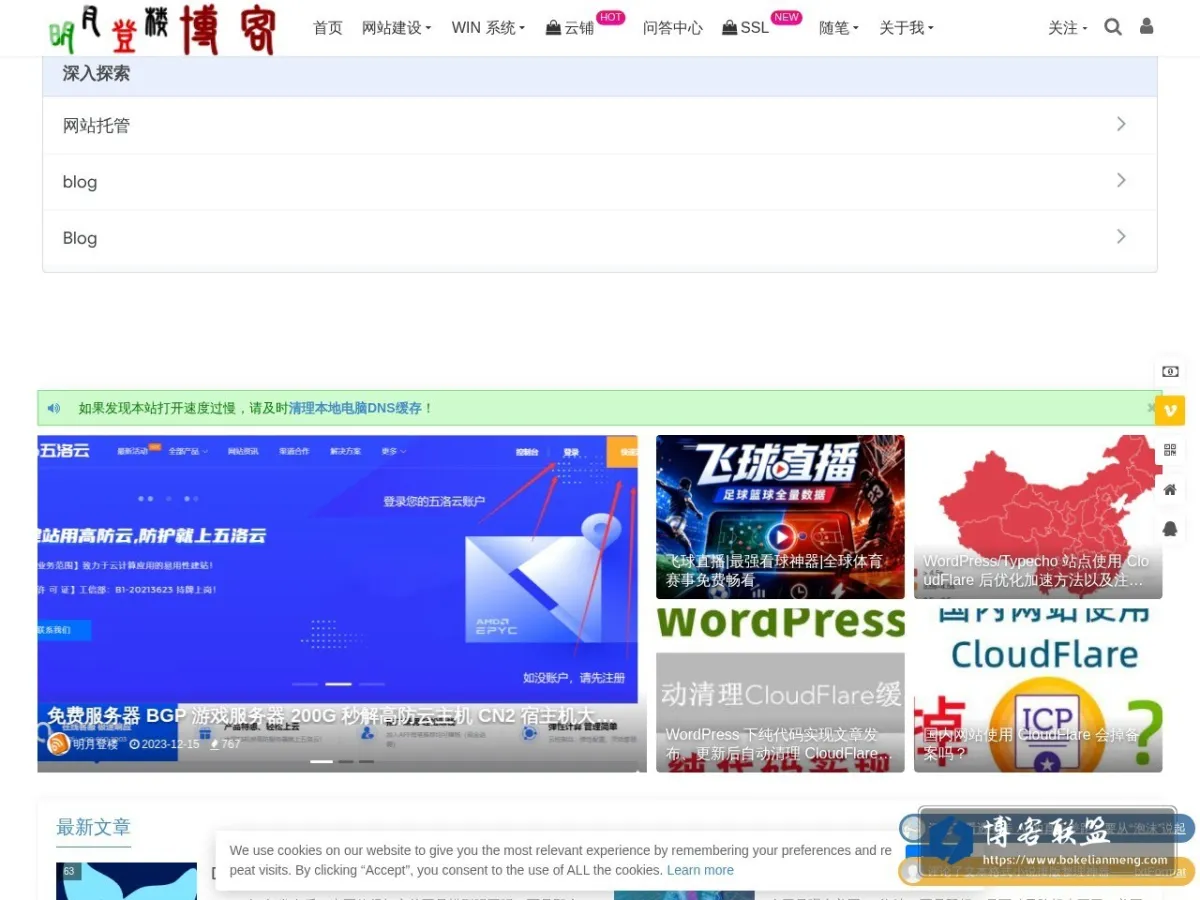Image resolution: width=1200 pixels, height=900 pixels.
Task: Open the 云铺 shop menu item
Action: tap(570, 28)
